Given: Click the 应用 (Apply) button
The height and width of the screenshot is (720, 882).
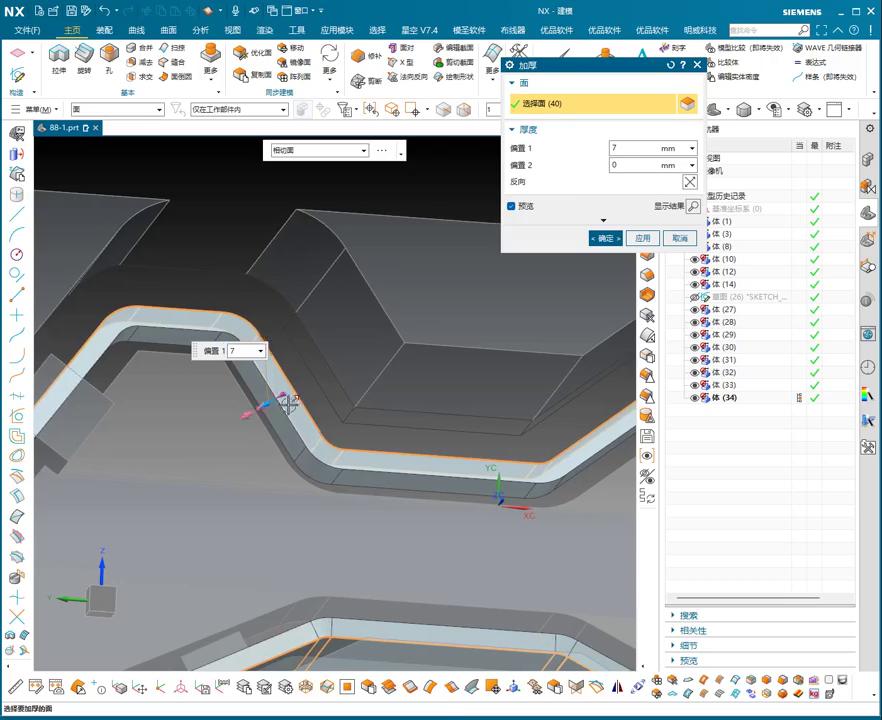Looking at the screenshot, I should [x=643, y=238].
